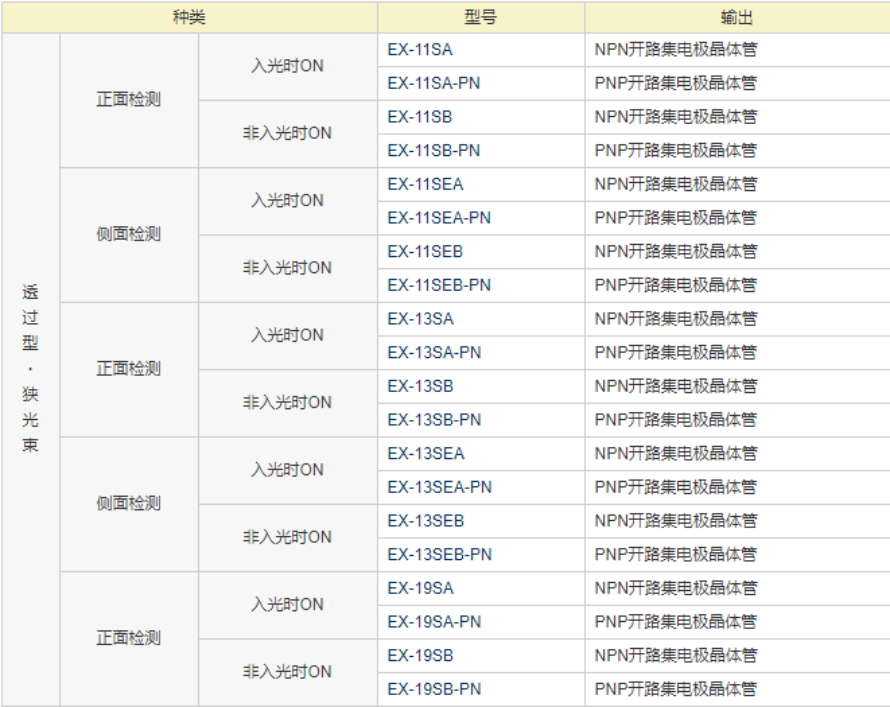This screenshot has height=707, width=890.
Task: Select model EX-11SA-PN
Action: (434, 83)
